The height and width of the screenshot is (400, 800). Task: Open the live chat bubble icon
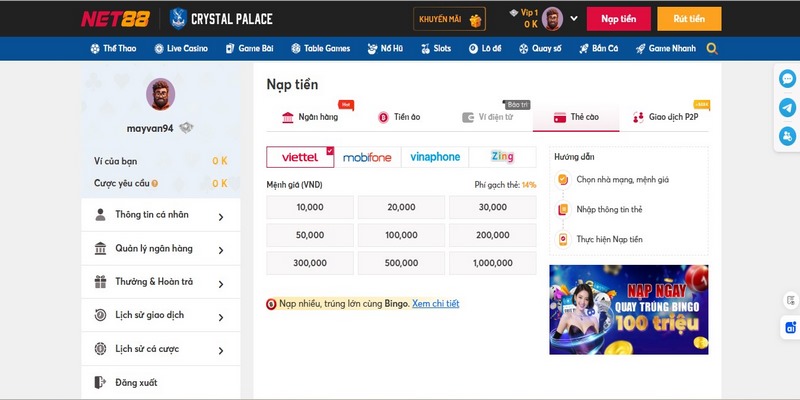click(787, 79)
